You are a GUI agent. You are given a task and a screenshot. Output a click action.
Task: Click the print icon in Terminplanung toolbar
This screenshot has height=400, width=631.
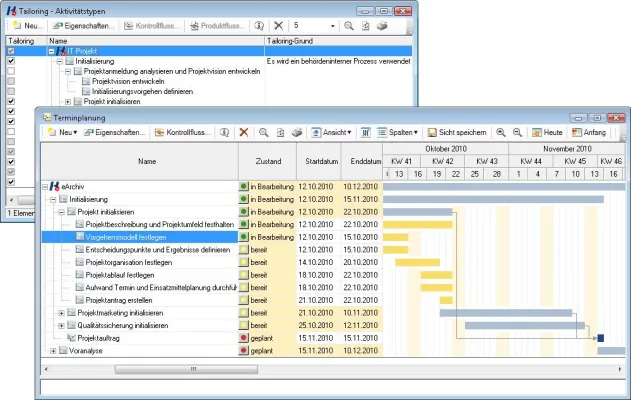point(296,132)
